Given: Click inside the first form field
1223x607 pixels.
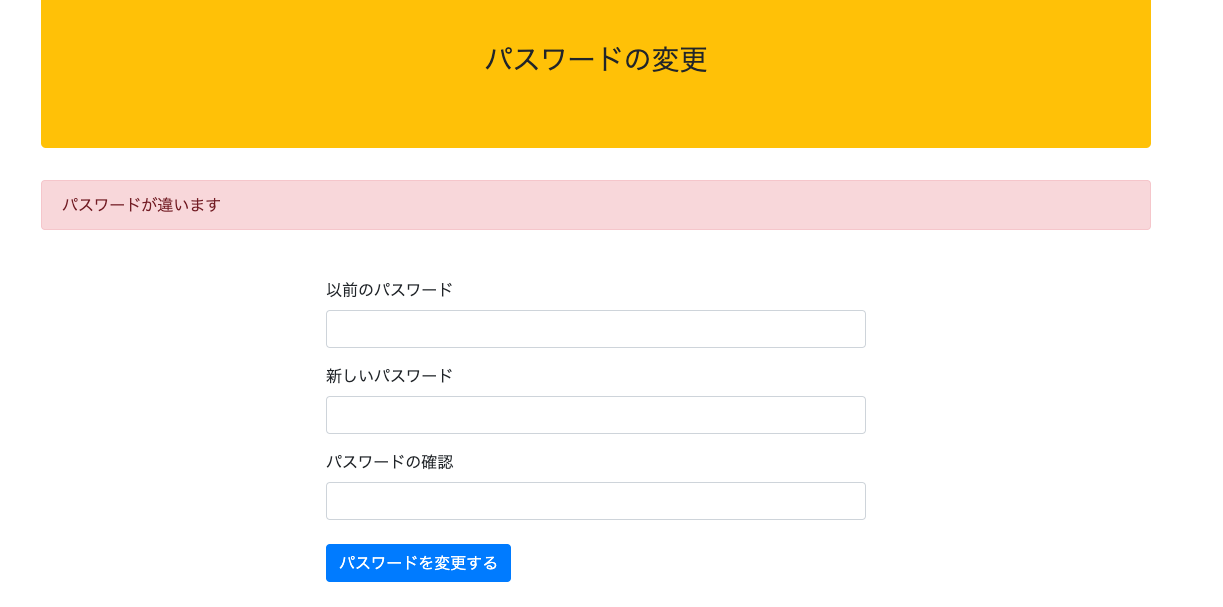Looking at the screenshot, I should pos(595,328).
